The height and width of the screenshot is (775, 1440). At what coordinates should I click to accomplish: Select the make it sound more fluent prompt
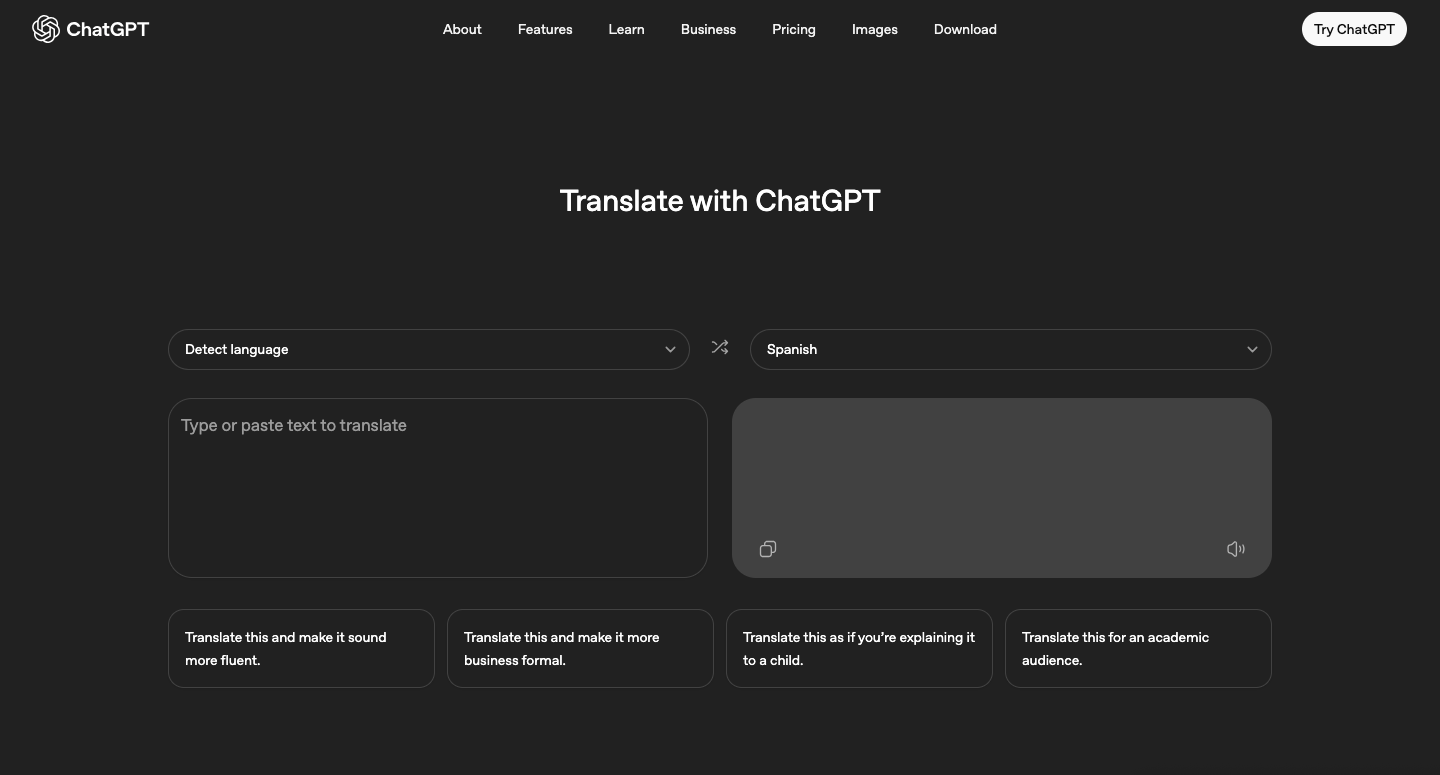301,648
